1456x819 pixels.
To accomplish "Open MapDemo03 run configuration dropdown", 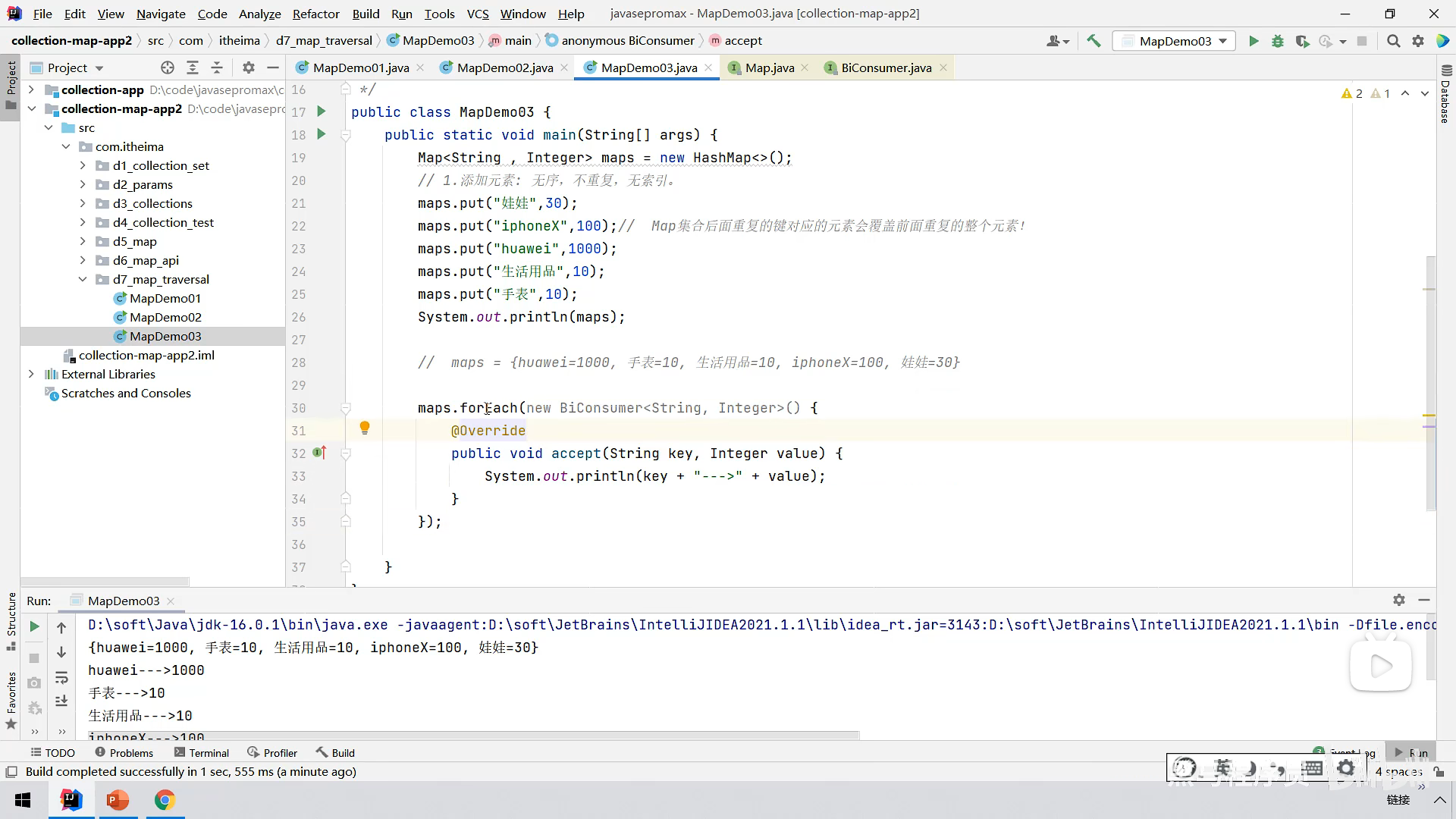I will click(1174, 41).
